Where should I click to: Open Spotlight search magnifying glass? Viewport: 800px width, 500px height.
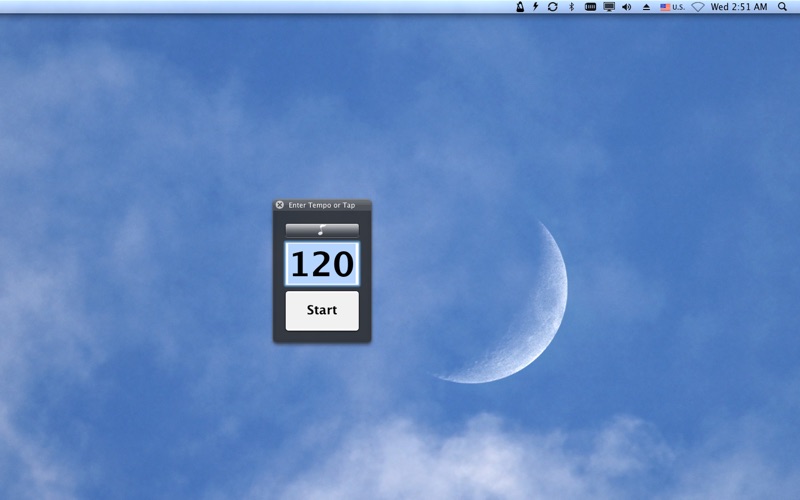[782, 7]
